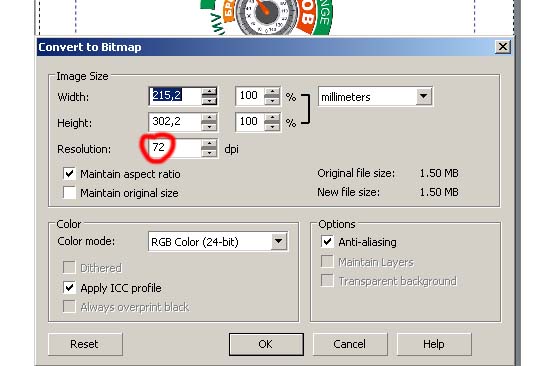Click the Height value input field

[175, 122]
